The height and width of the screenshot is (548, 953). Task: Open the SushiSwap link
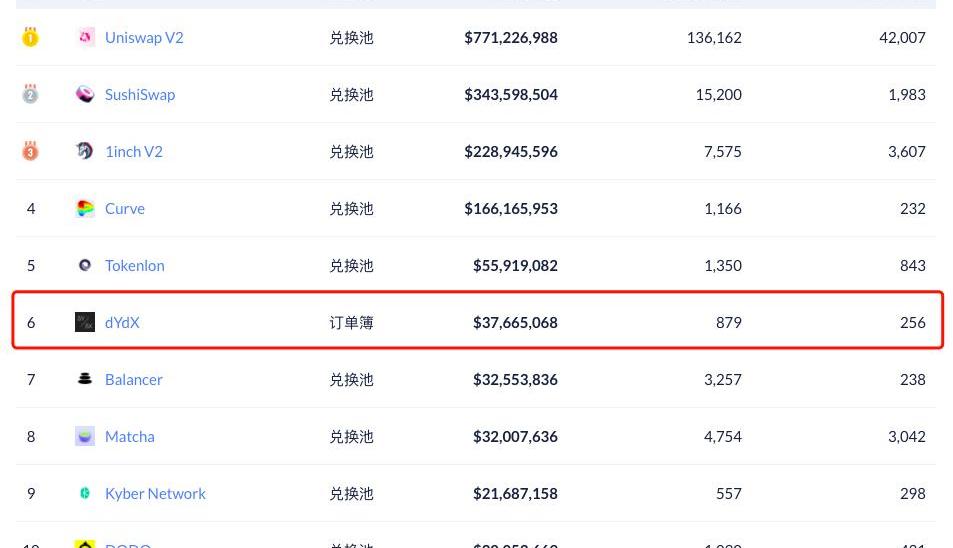[x=140, y=95]
